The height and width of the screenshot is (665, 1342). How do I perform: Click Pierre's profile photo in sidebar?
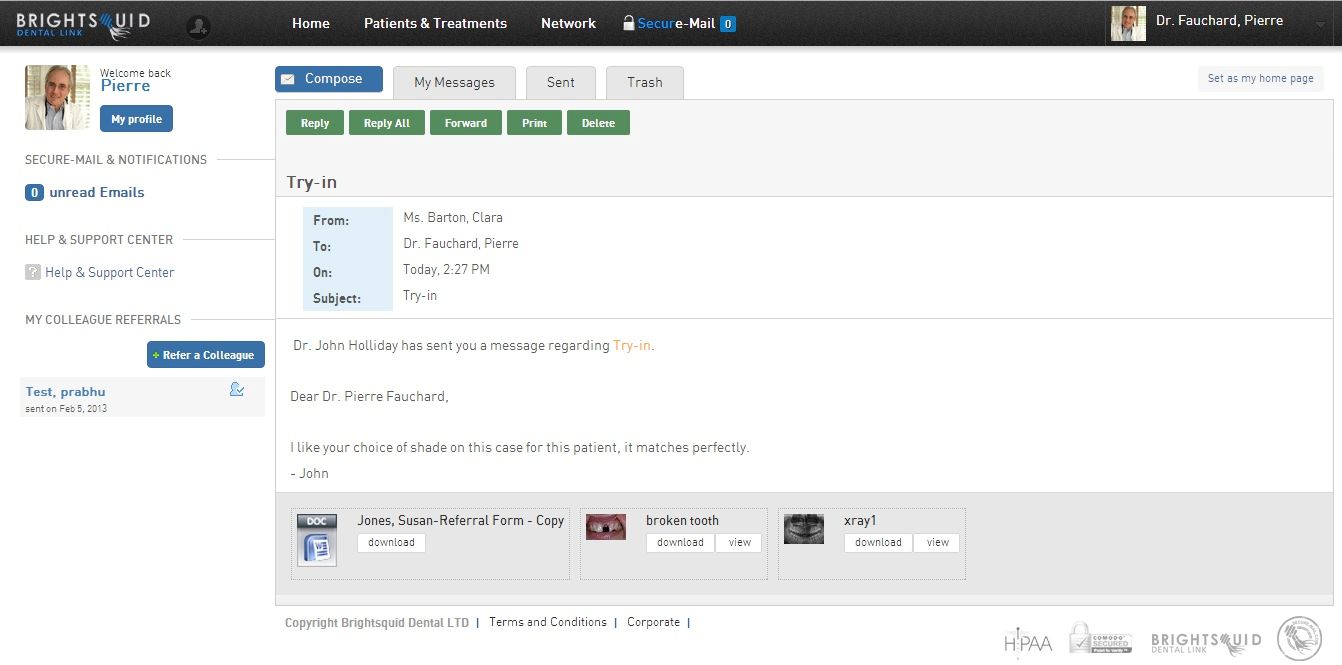pyautogui.click(x=57, y=98)
